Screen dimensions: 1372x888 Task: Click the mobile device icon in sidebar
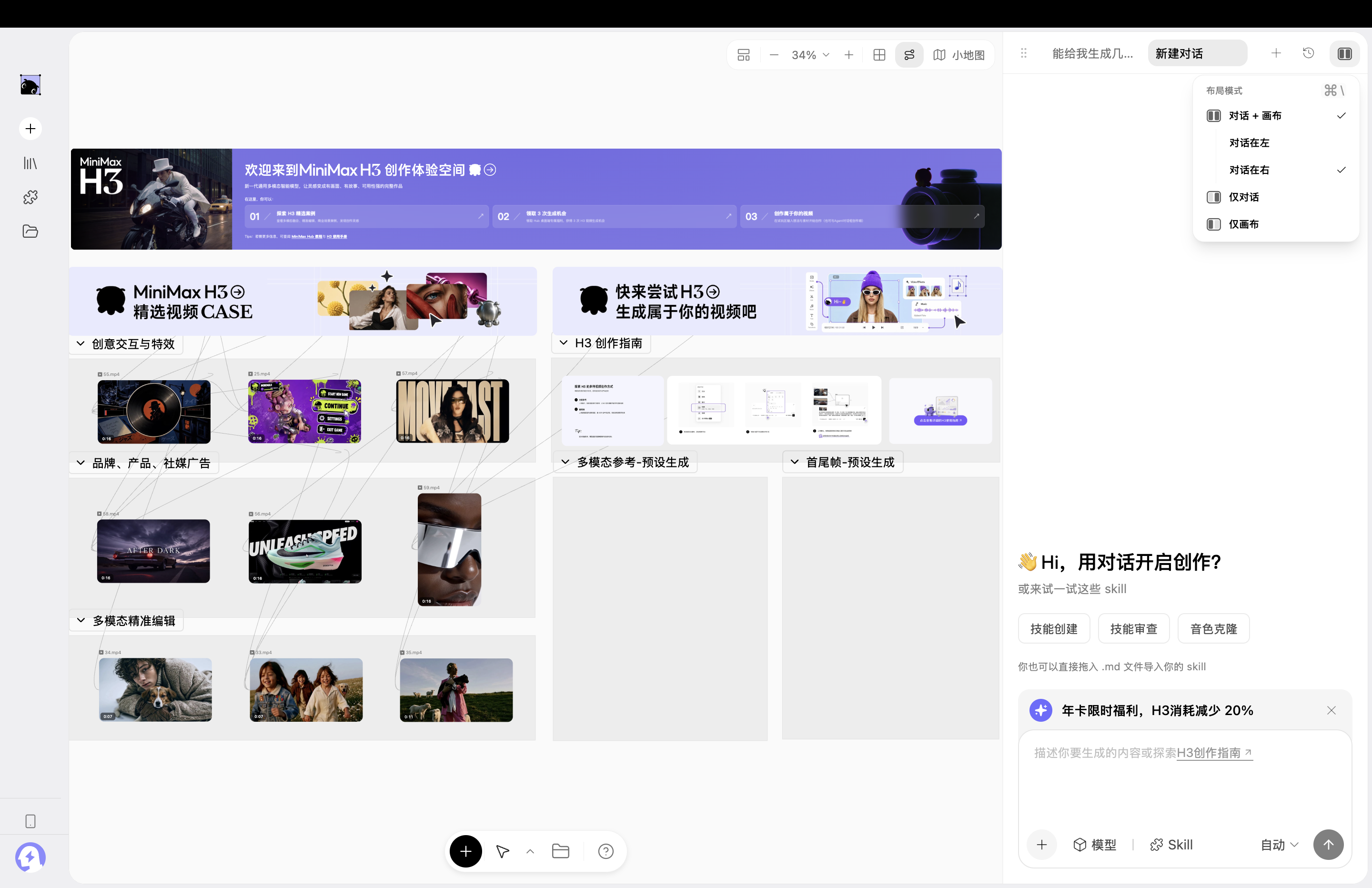30,821
